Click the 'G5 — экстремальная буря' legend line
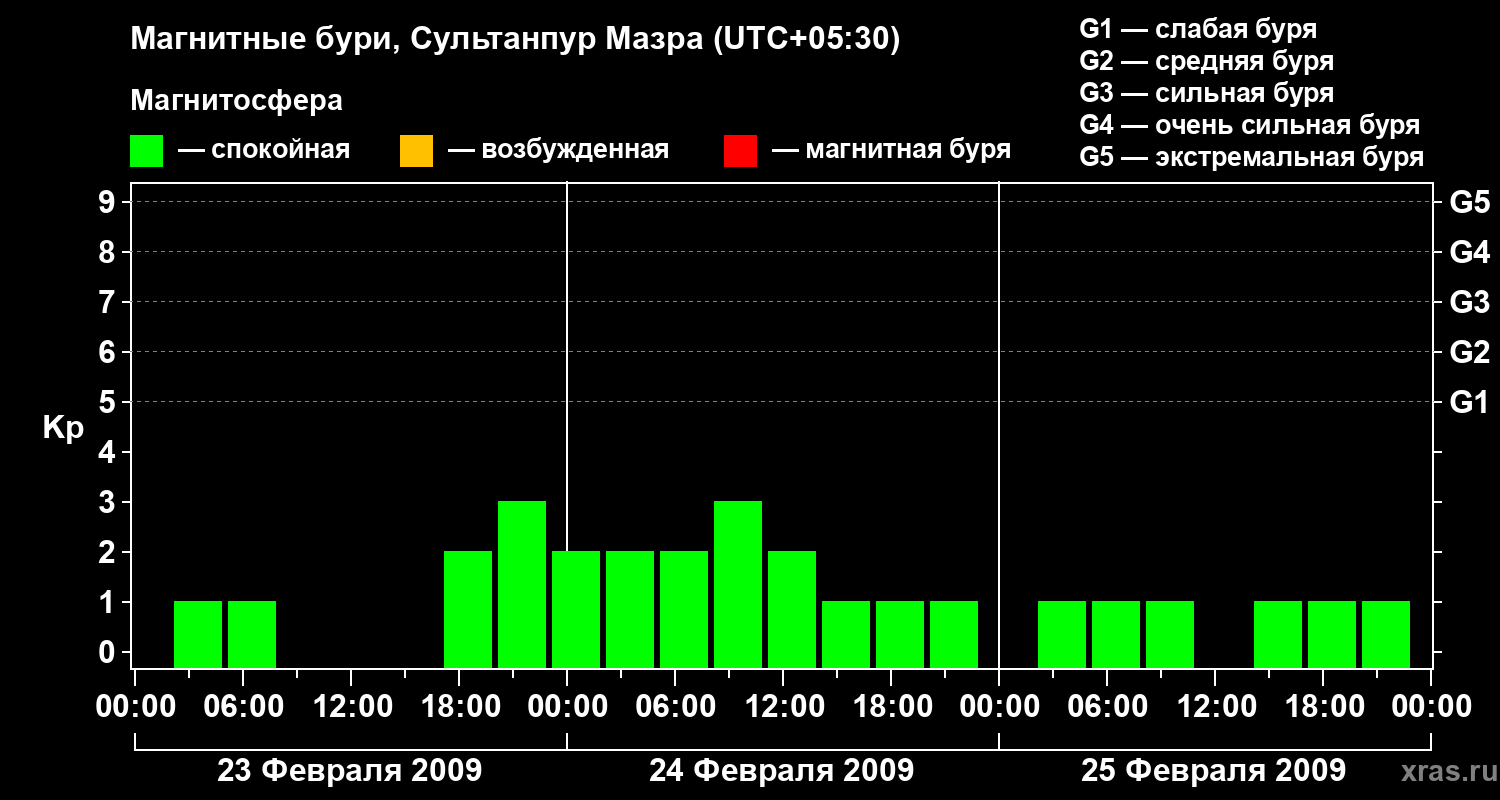This screenshot has width=1500, height=800. (x=1252, y=157)
